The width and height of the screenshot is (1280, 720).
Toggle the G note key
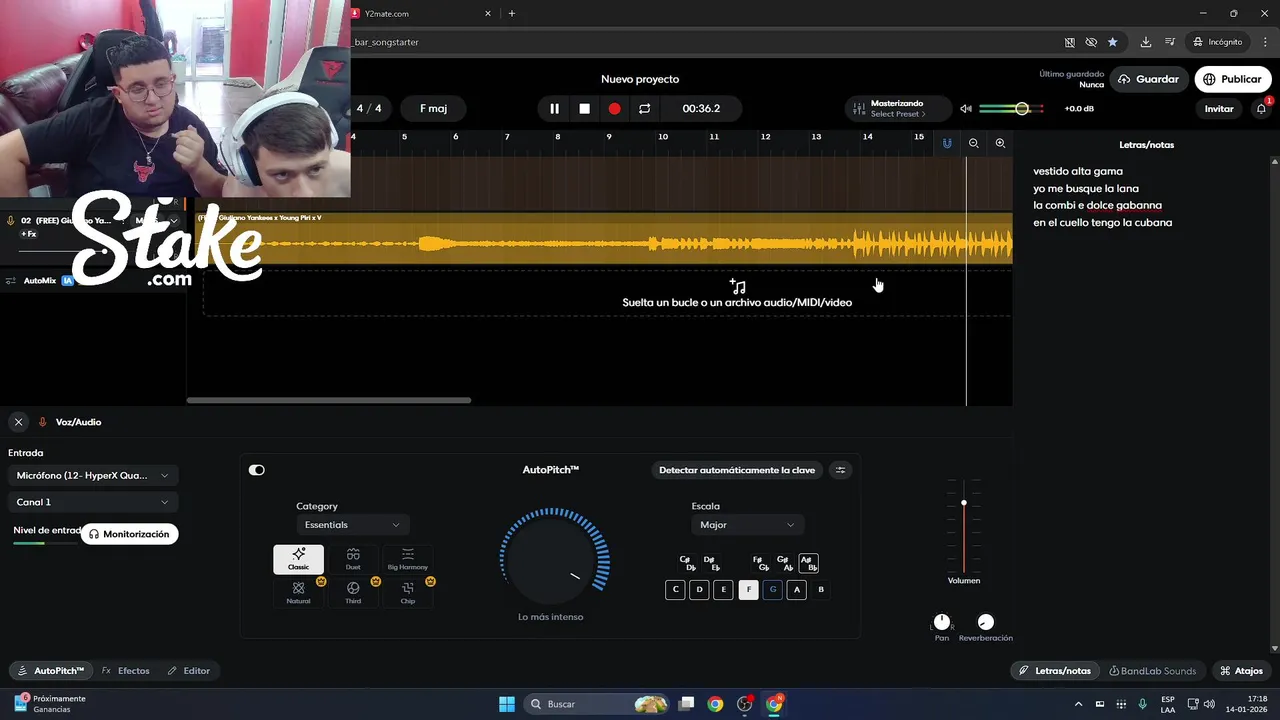[x=772, y=590]
